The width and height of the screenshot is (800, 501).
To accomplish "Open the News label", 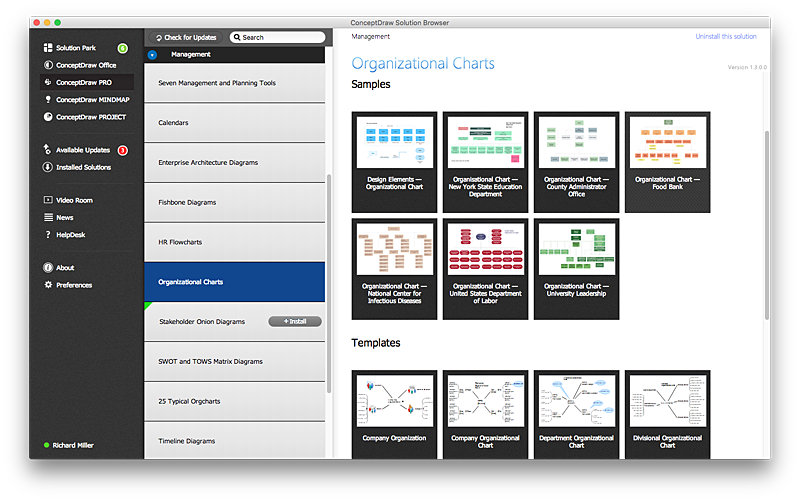I will (65, 217).
